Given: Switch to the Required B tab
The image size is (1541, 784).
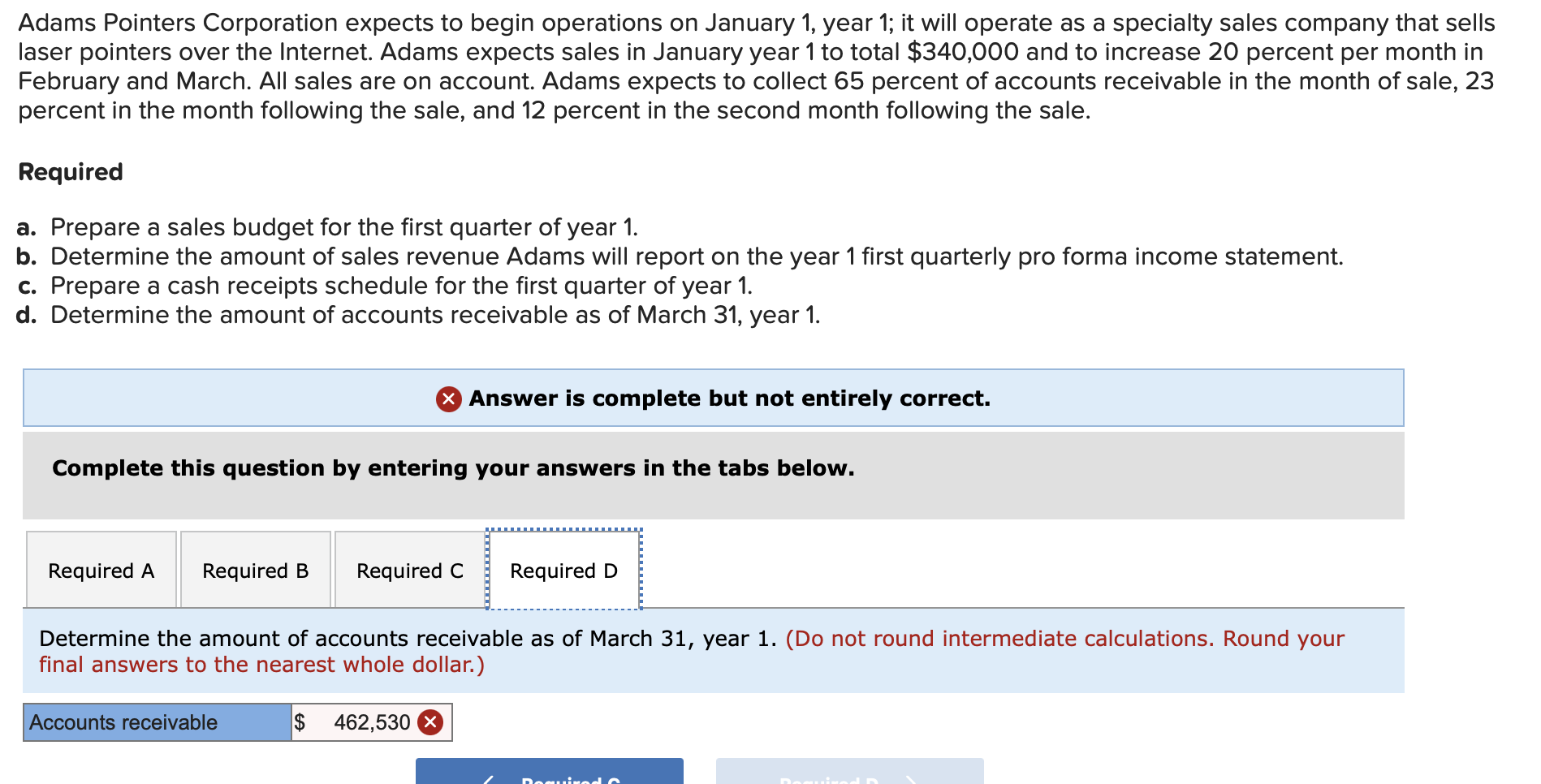Looking at the screenshot, I should click(x=255, y=571).
